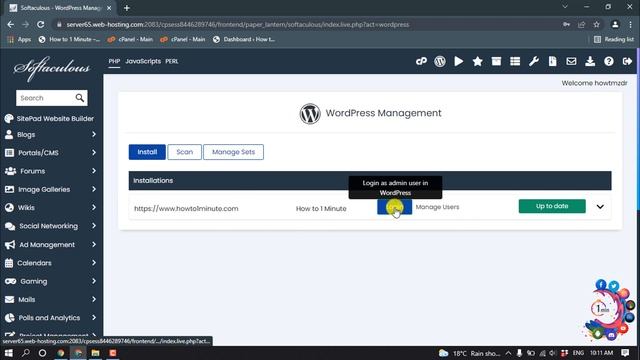The height and width of the screenshot is (360, 640).
Task: Open settings wrench icon
Action: click(533, 61)
